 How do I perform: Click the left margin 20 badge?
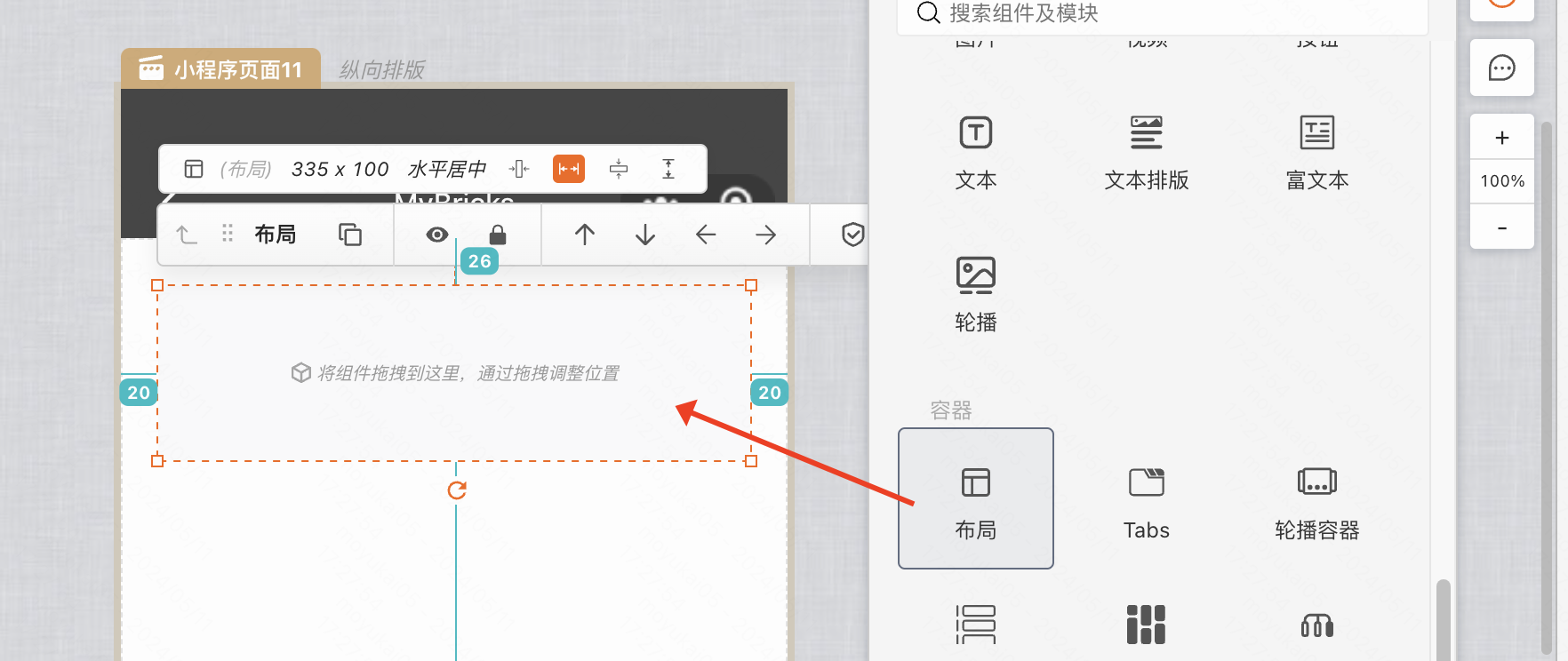139,393
